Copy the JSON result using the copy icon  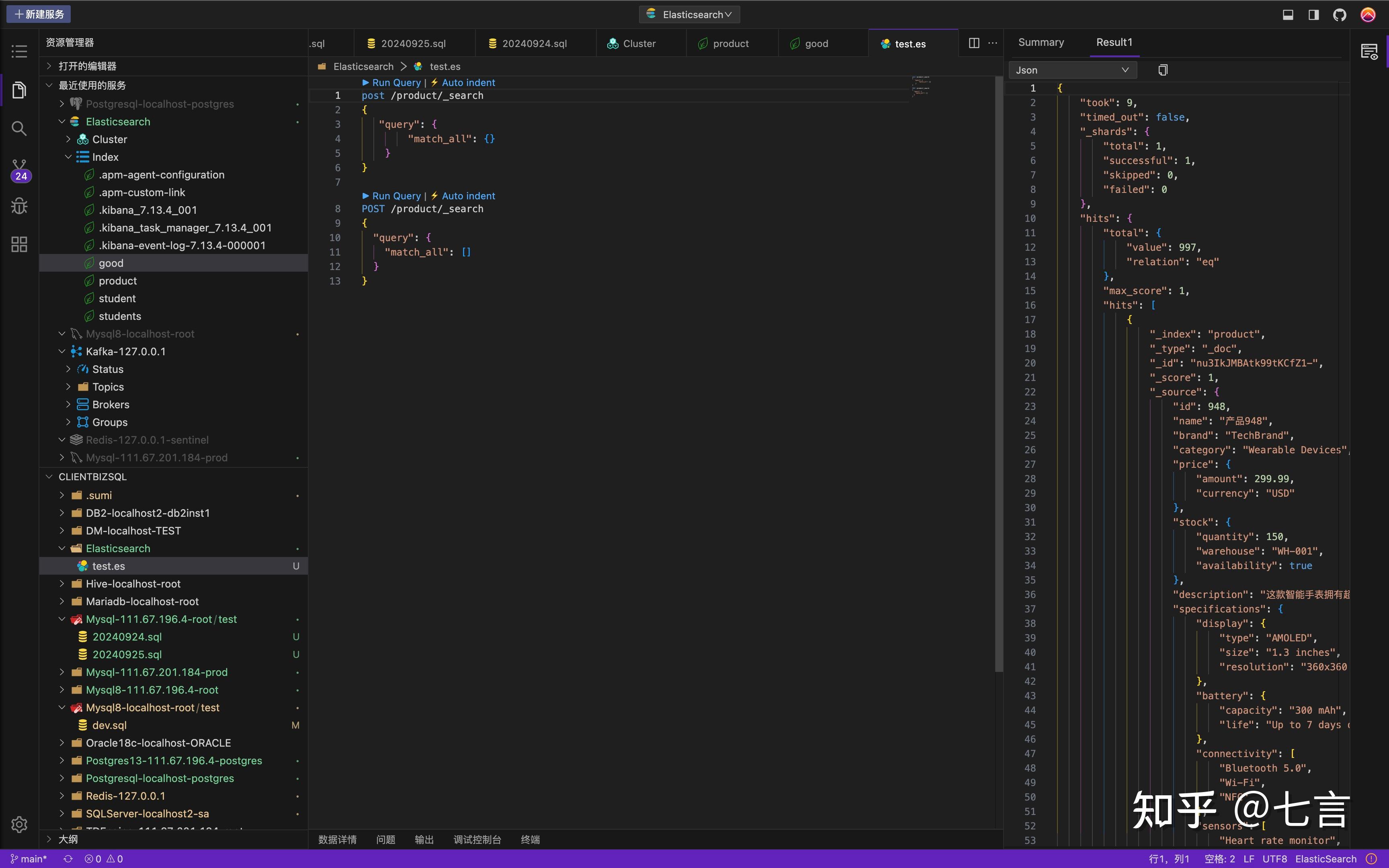tap(1163, 70)
